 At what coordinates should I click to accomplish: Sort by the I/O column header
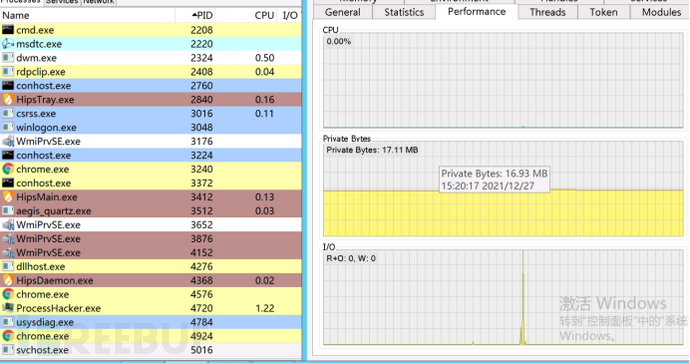(290, 15)
